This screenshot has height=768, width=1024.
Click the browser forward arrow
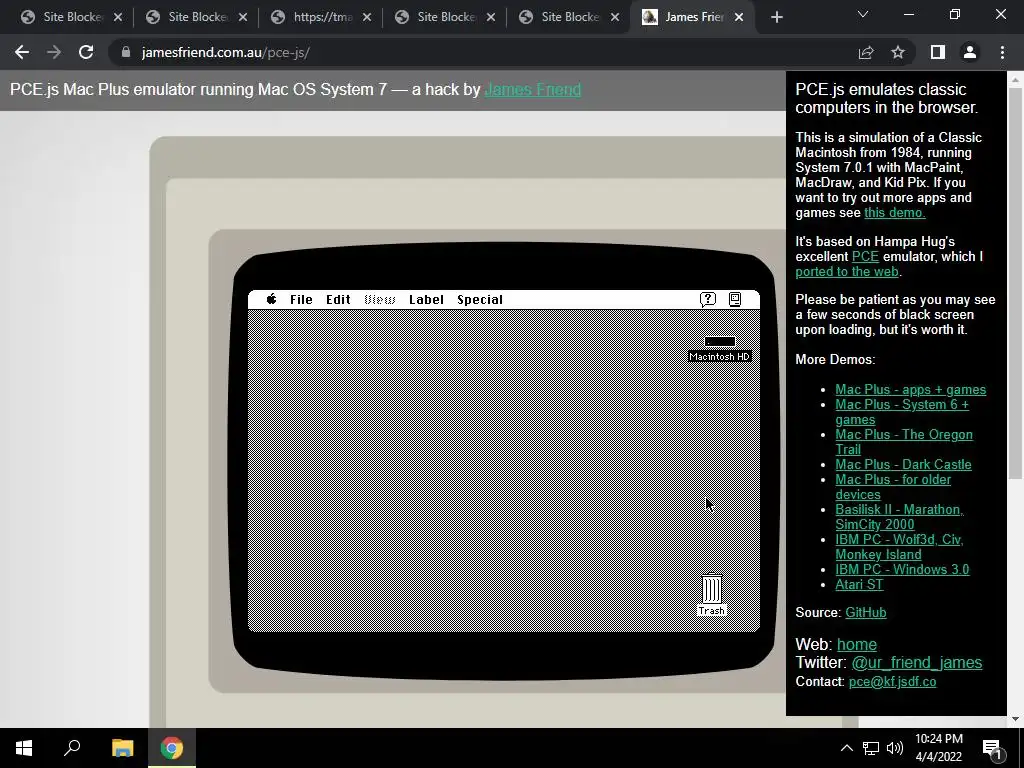54,52
